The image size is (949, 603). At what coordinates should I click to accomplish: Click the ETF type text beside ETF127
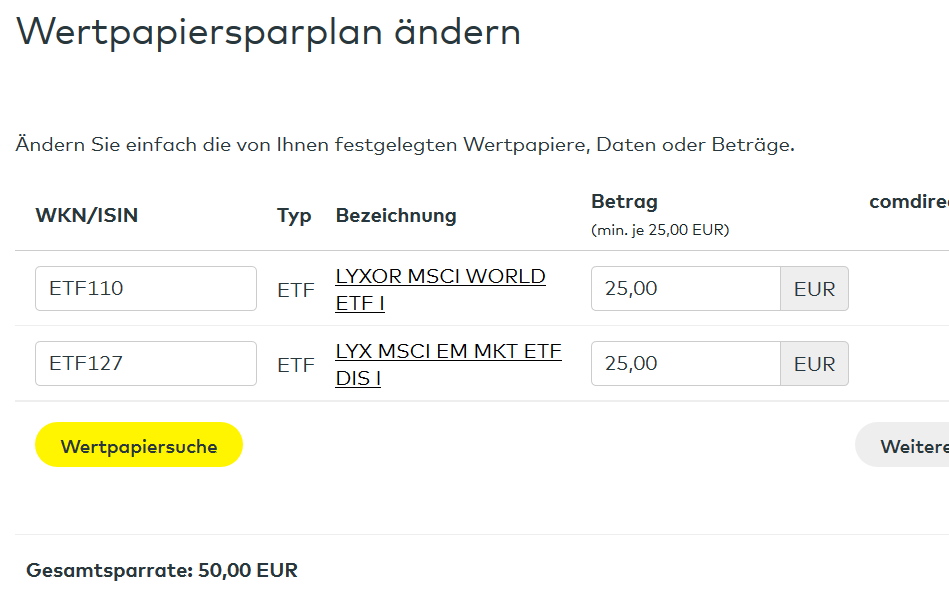296,365
